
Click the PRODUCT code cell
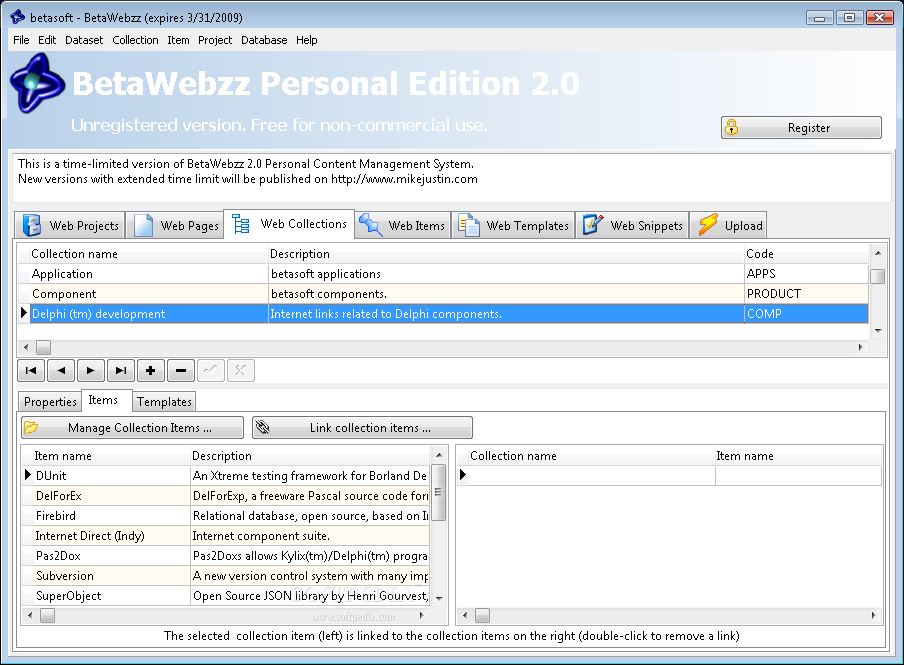[806, 294]
